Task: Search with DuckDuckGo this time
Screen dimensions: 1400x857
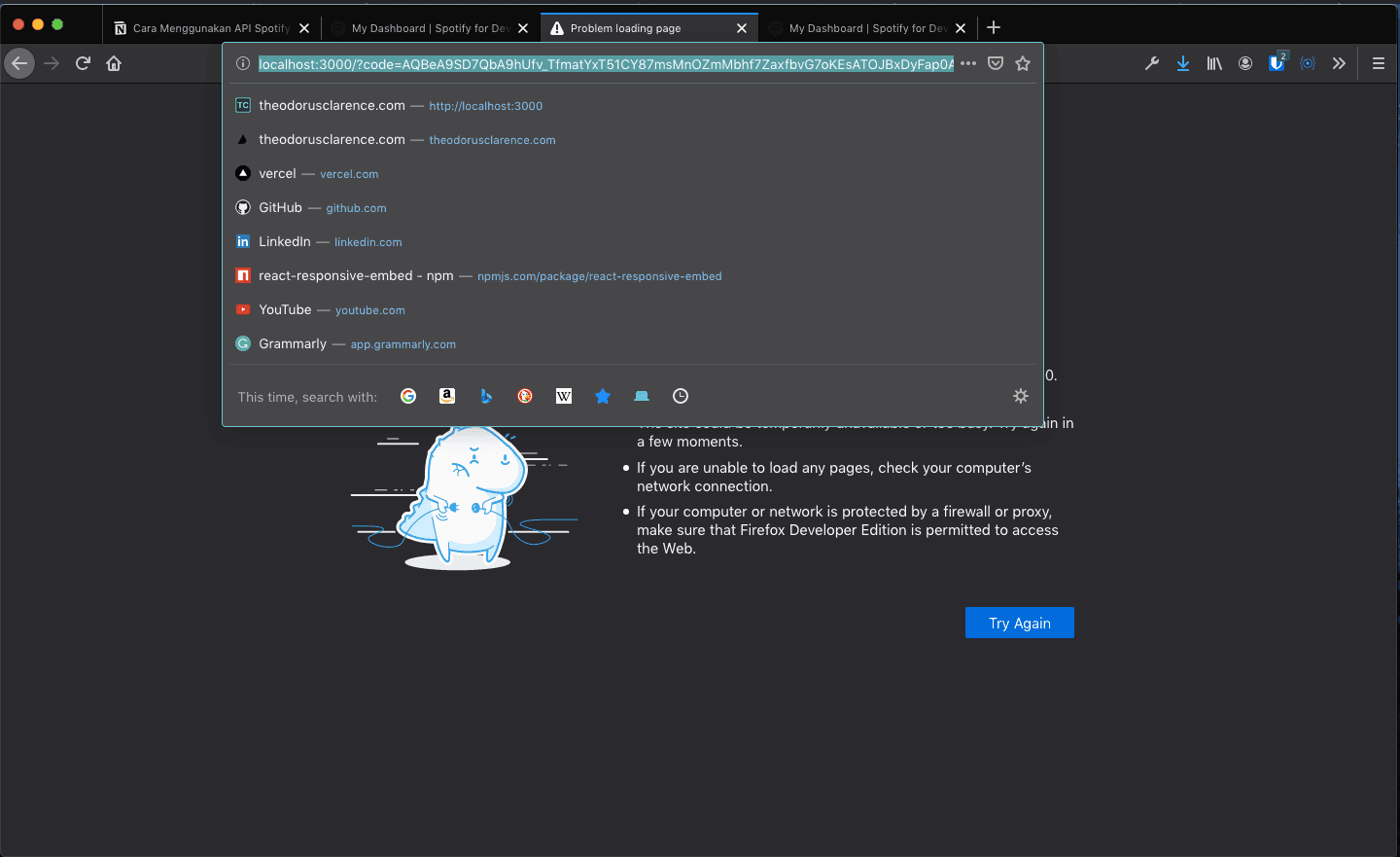Action: click(525, 396)
